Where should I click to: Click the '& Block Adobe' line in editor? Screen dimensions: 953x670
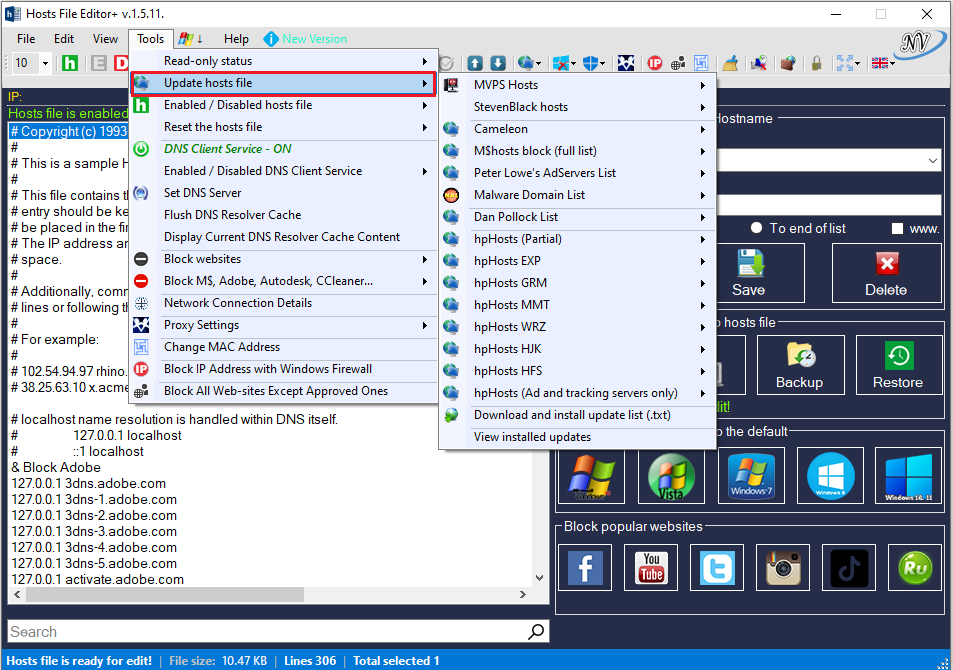pyautogui.click(x=56, y=468)
